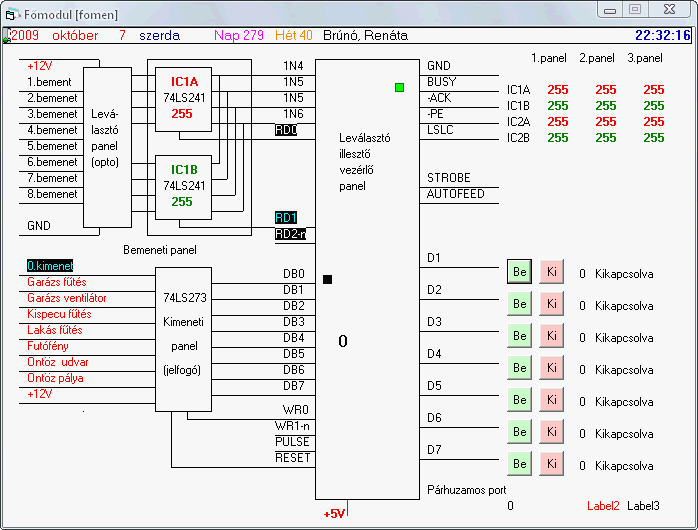Click the RD2-n signal label

tap(290, 234)
